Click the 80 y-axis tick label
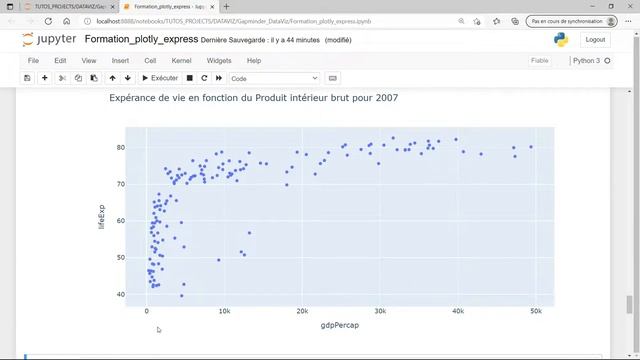Screen dimensions: 640x360 coord(120,147)
